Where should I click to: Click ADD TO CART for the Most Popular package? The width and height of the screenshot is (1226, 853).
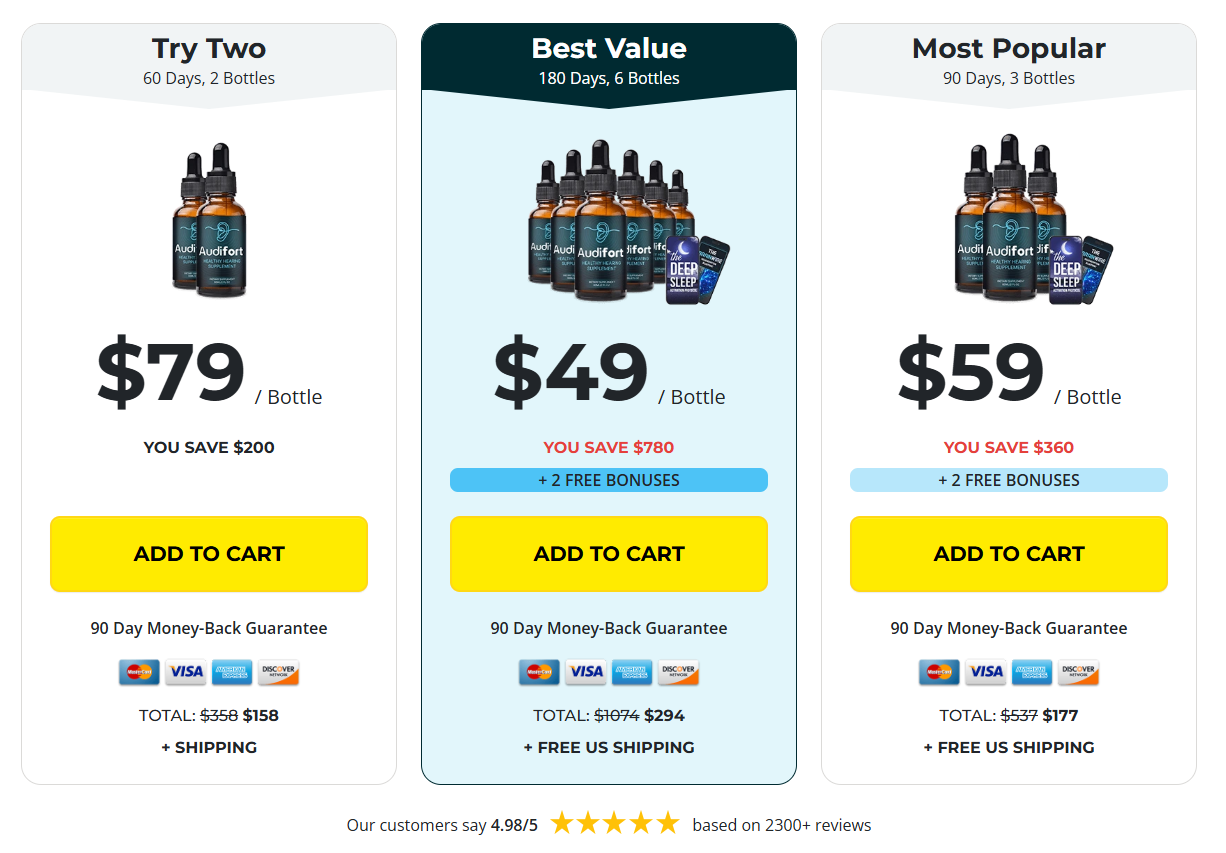(1008, 553)
